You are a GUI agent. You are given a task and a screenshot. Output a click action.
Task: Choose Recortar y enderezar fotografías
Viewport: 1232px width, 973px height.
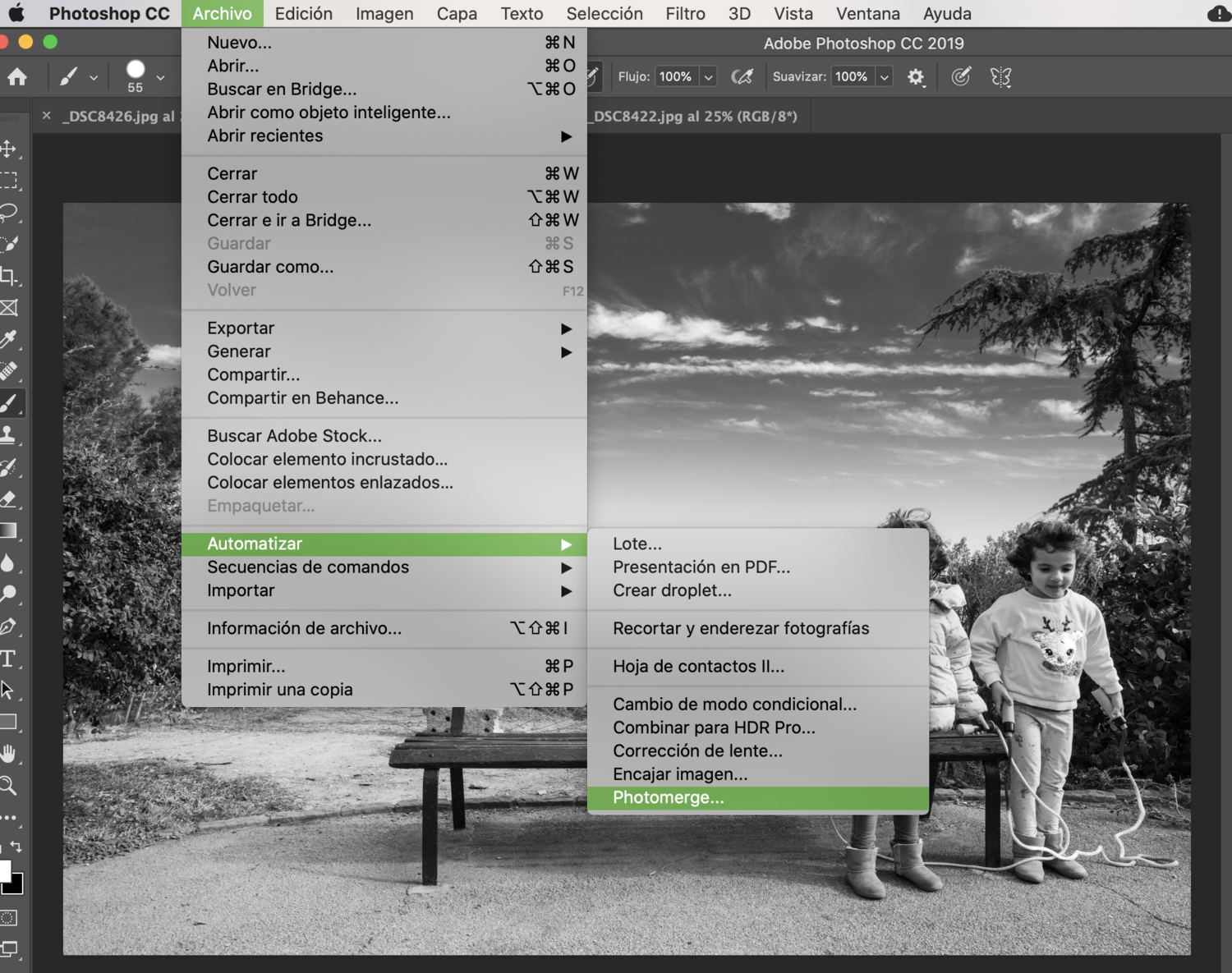[x=758, y=629]
